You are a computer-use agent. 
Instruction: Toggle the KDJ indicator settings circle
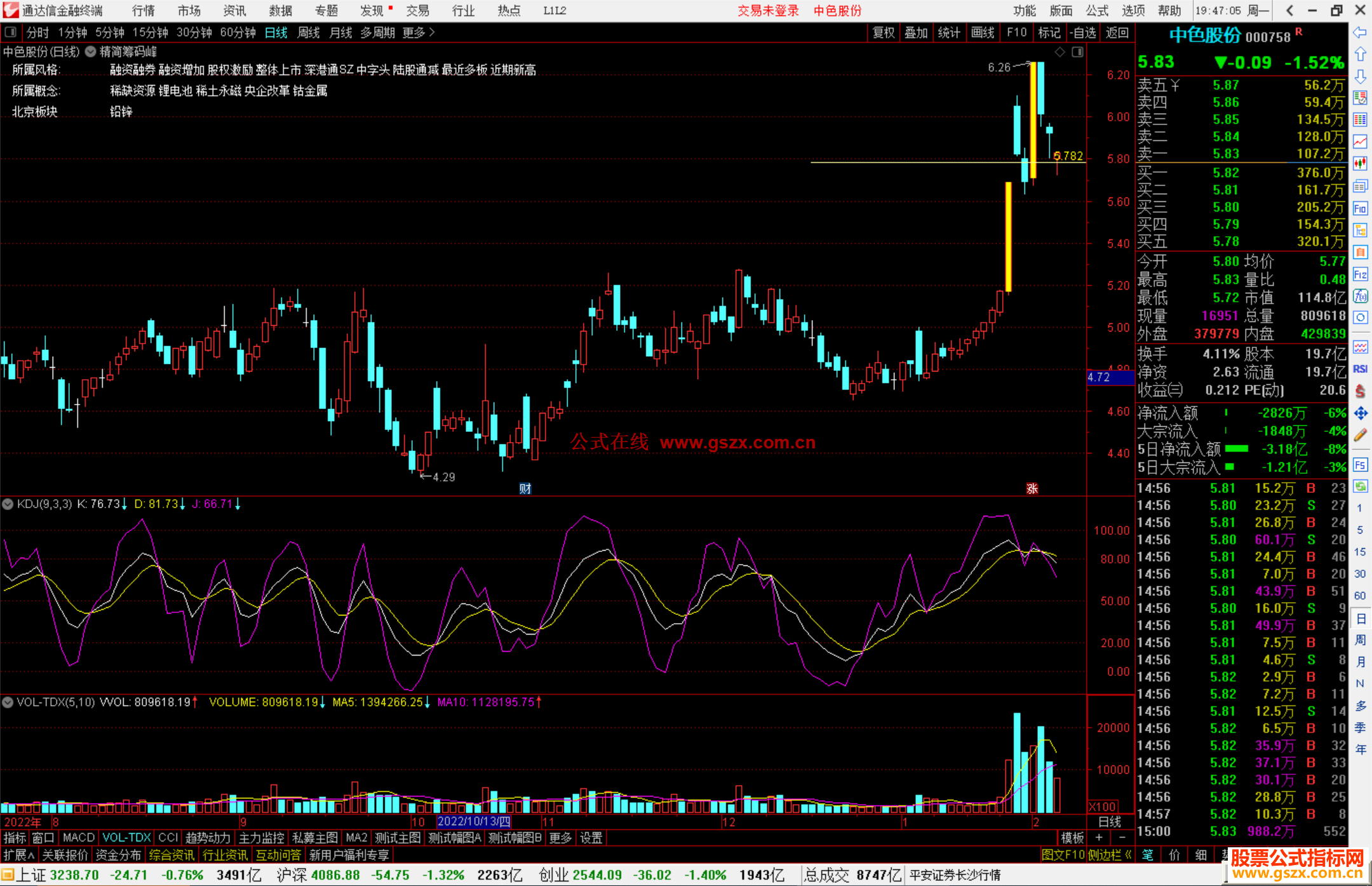tap(8, 504)
